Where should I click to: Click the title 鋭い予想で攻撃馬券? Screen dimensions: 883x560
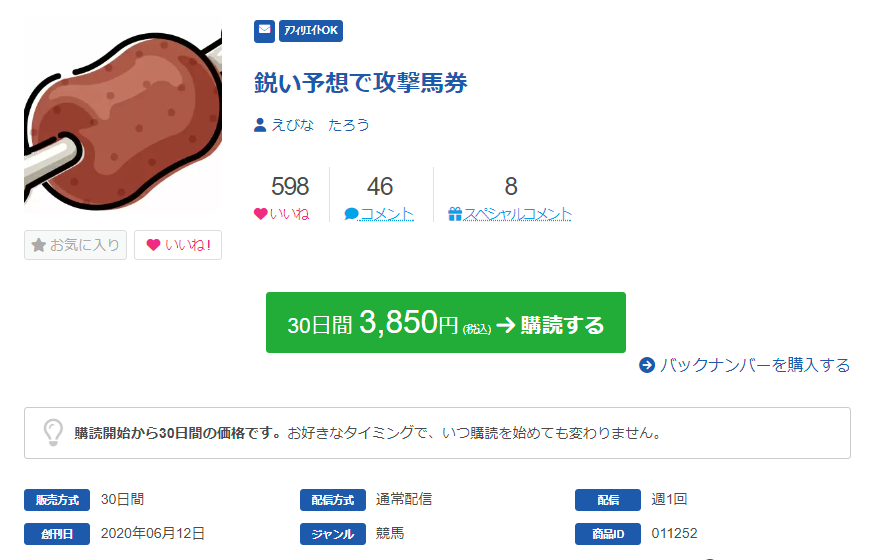(360, 83)
